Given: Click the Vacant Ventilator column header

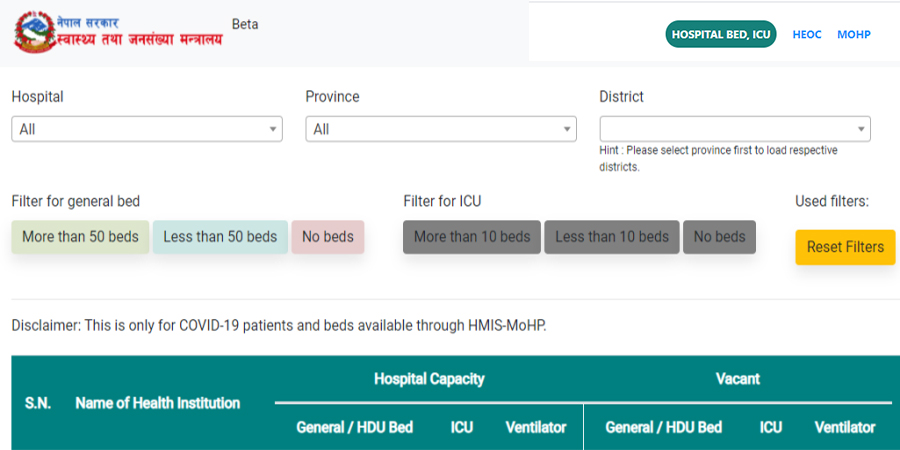Looking at the screenshot, I should (x=845, y=428).
